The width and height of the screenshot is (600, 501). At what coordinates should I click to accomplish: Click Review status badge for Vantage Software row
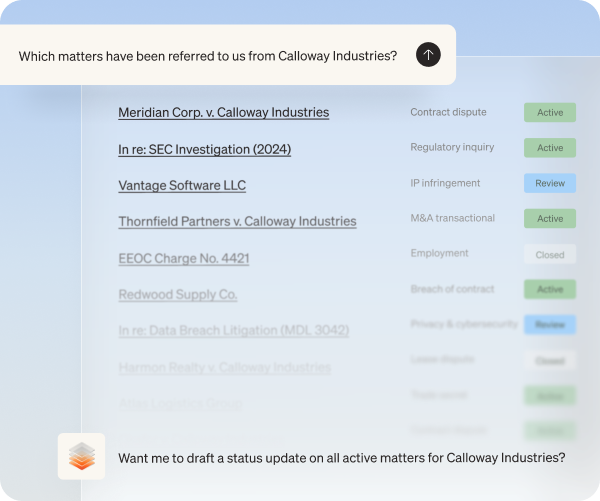pyautogui.click(x=550, y=183)
